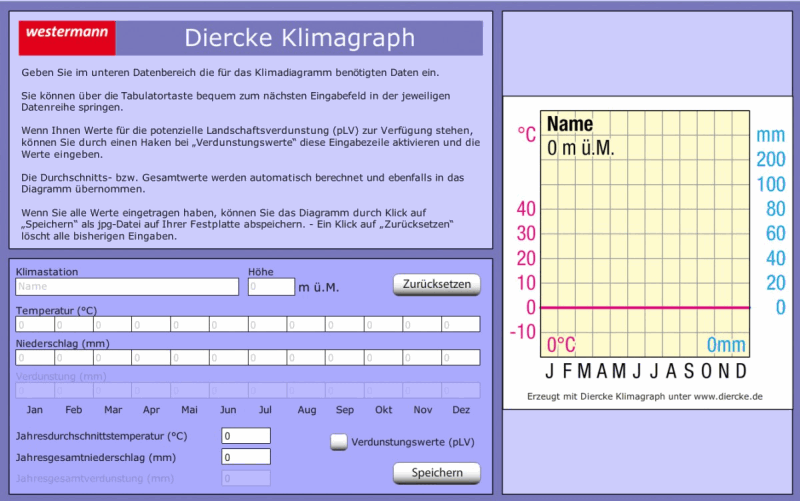Screen dimensions: 800x501
Task: Click the Diercke Klimagraph title
Action: coord(299,38)
